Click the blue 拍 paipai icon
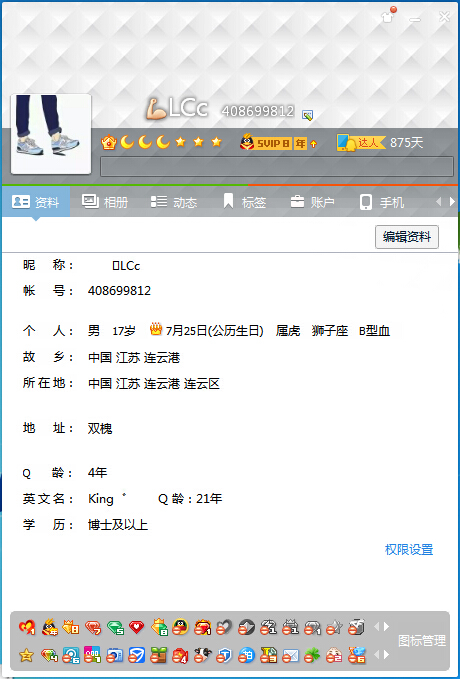This screenshot has width=460, height=679. tap(246, 656)
